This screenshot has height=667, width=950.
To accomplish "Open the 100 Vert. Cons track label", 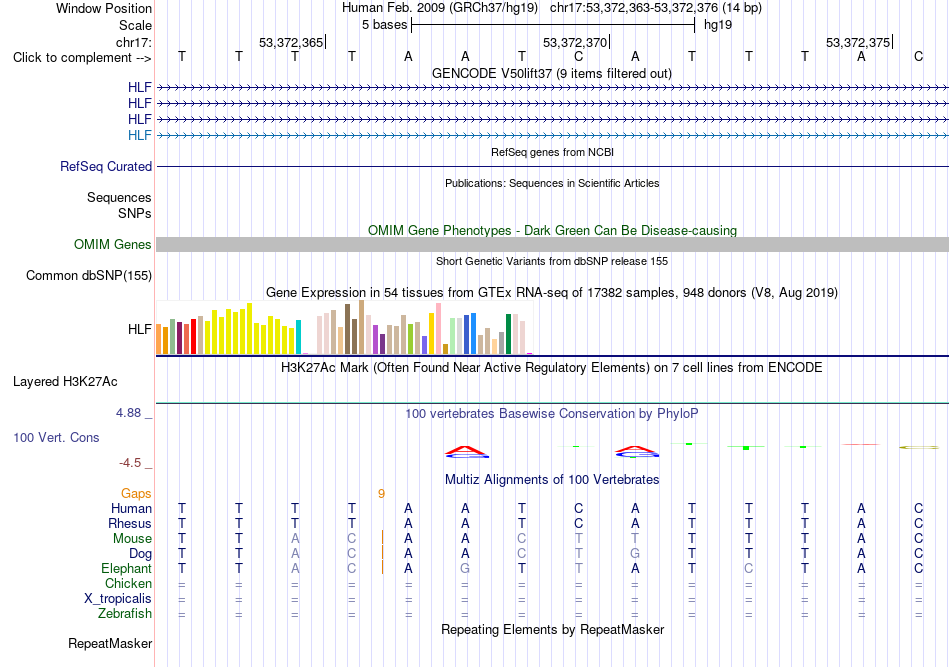I will point(56,437).
